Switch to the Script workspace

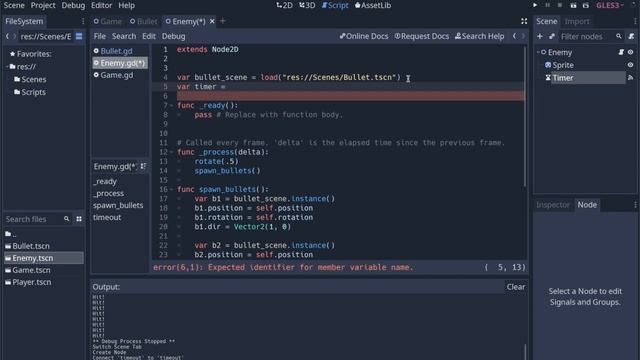pos(335,5)
